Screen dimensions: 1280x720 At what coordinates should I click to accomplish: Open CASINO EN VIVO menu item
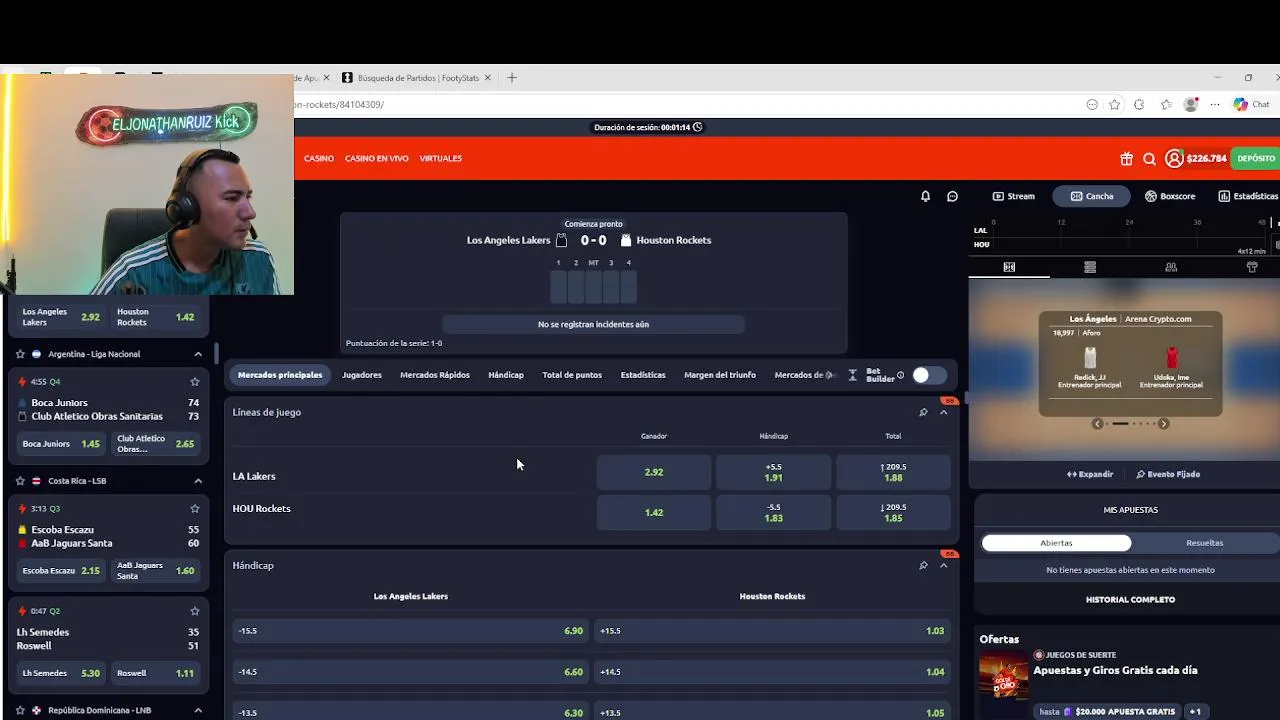tap(377, 158)
